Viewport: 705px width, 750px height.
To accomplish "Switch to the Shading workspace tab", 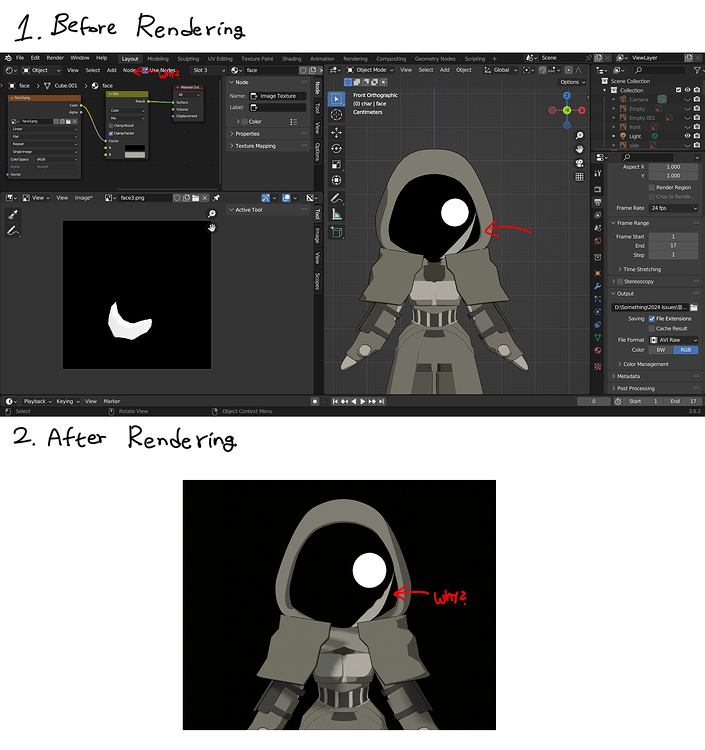I will click(291, 59).
